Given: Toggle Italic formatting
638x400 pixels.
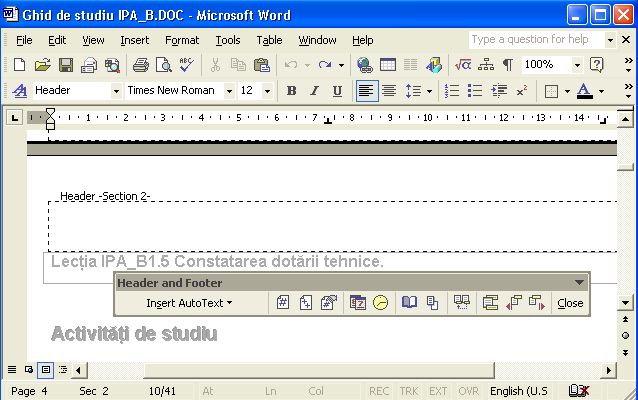Looking at the screenshot, I should 314,91.
